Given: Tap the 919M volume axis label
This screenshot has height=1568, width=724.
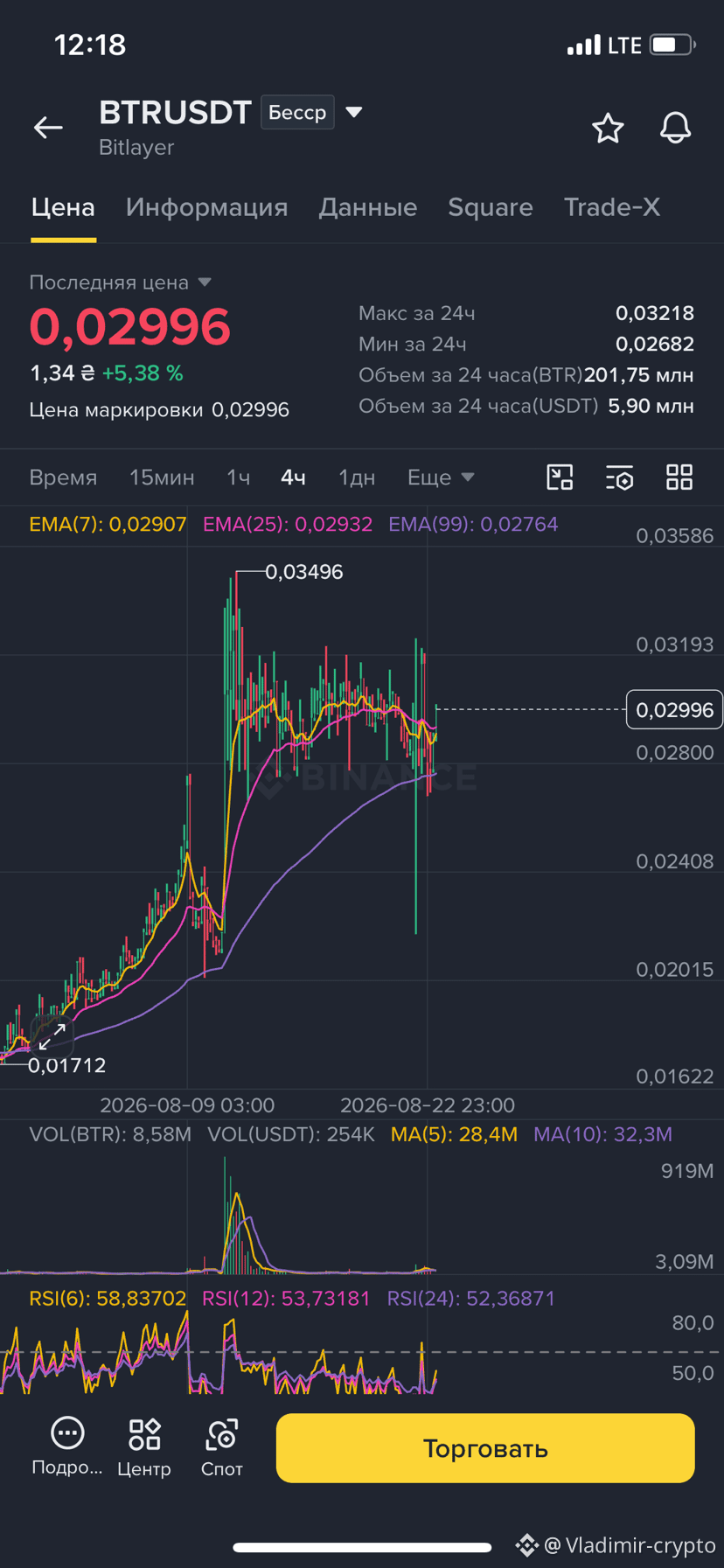Looking at the screenshot, I should click(x=687, y=1171).
